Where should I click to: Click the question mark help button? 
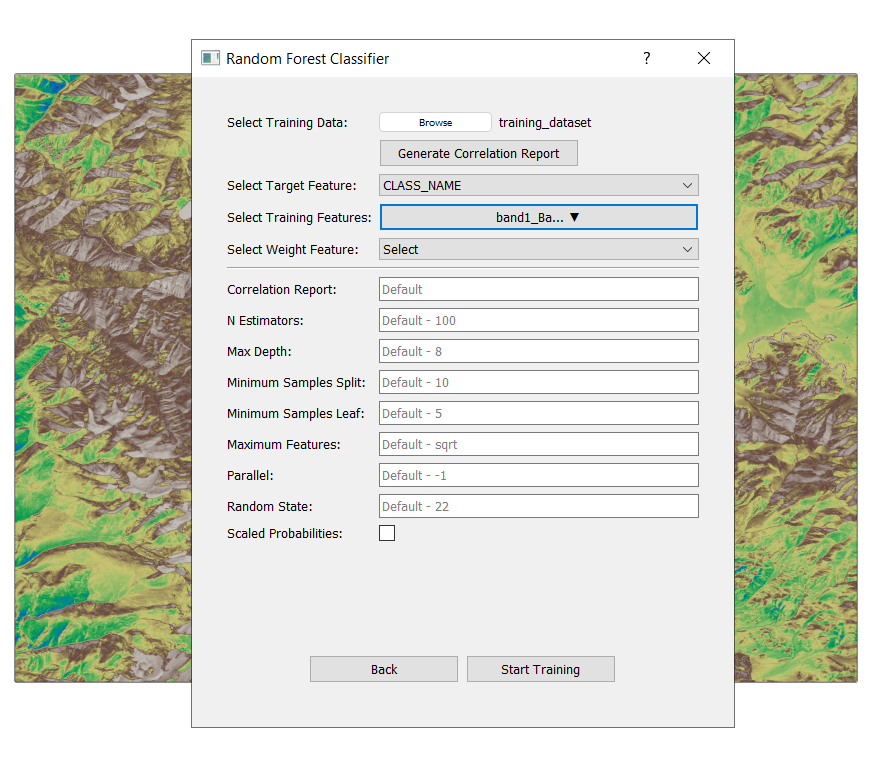click(647, 58)
